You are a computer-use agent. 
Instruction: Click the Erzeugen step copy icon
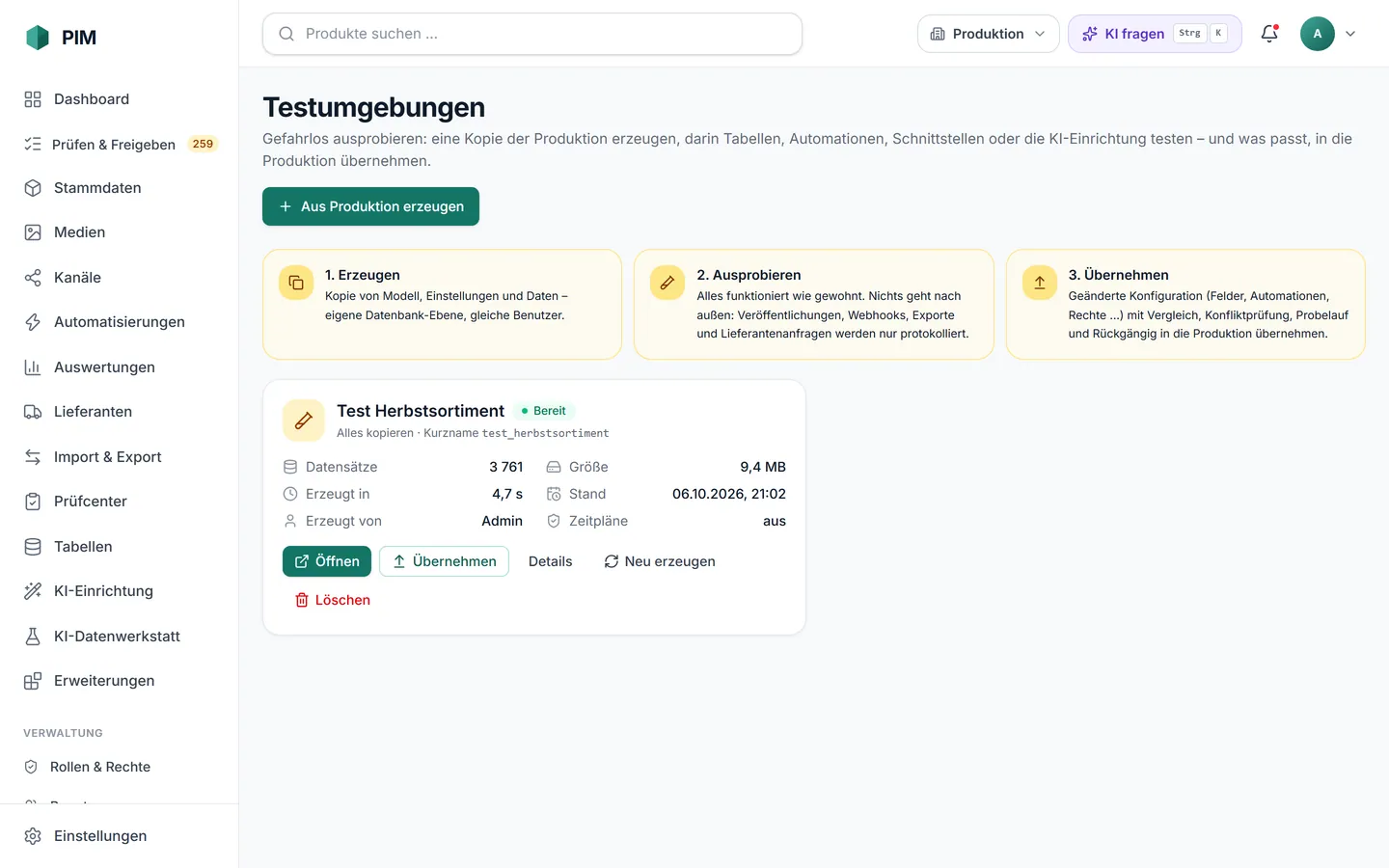(x=296, y=283)
